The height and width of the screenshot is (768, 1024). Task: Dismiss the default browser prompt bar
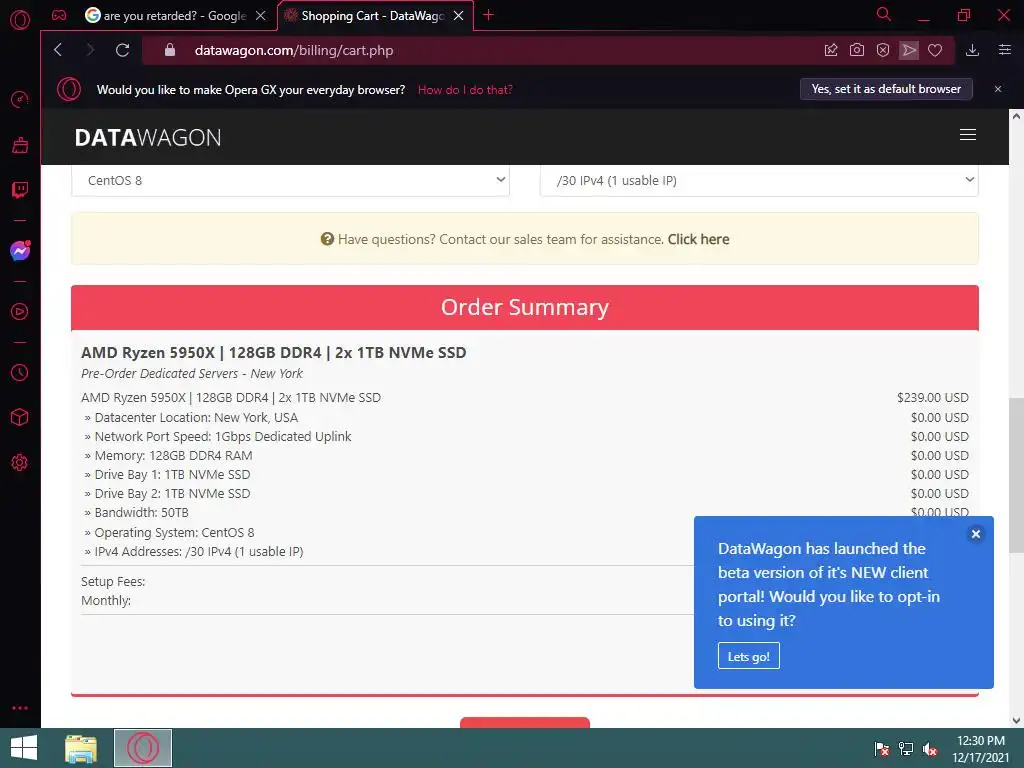(998, 89)
